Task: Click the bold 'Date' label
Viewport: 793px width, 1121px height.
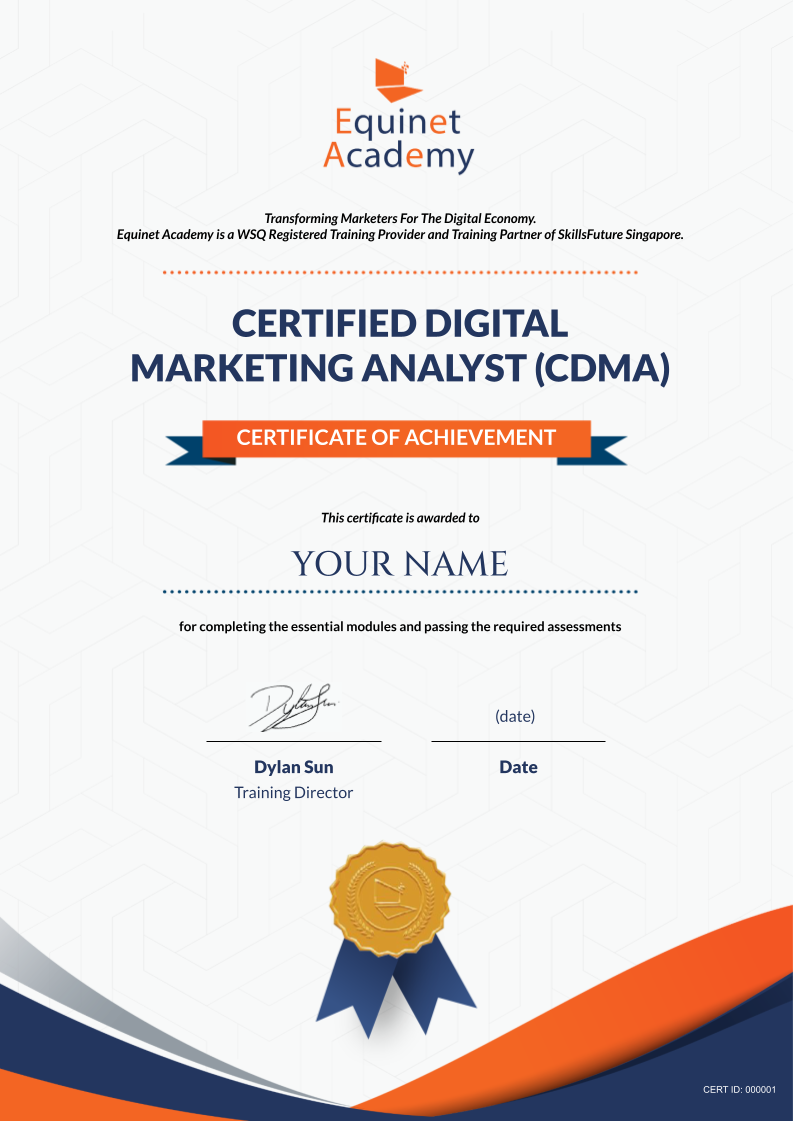Action: (518, 767)
